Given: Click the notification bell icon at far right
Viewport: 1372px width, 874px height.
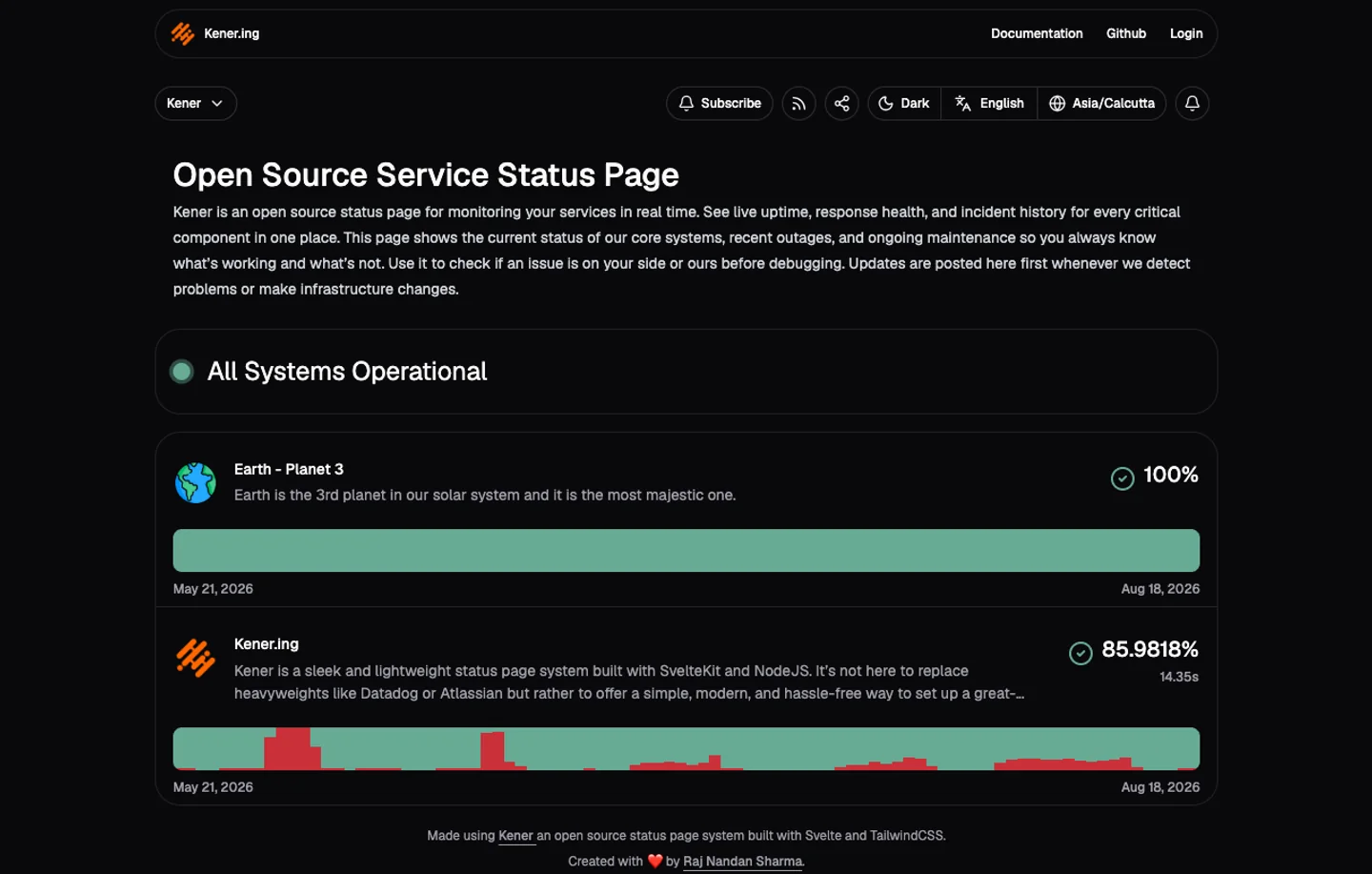Looking at the screenshot, I should (1192, 103).
